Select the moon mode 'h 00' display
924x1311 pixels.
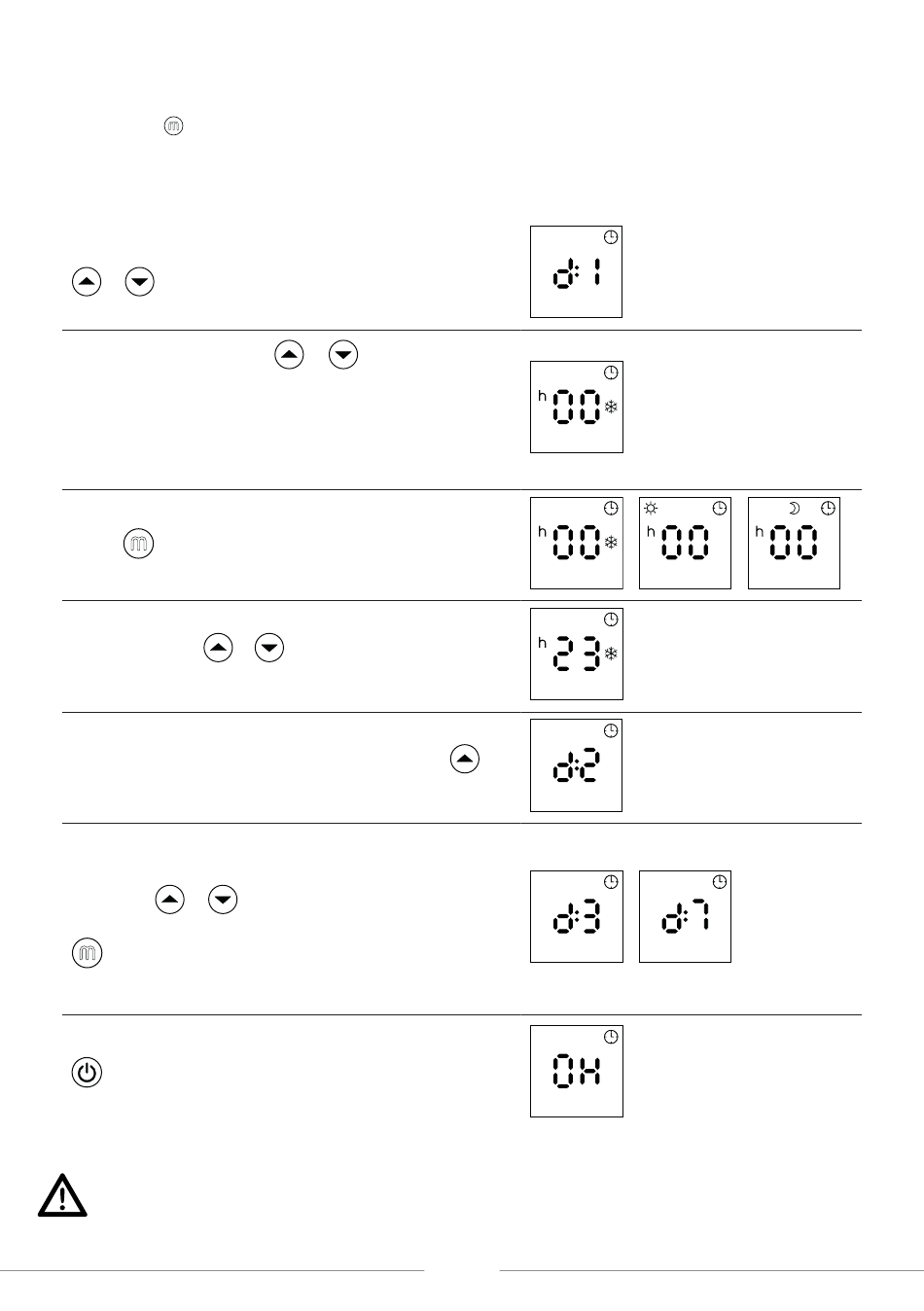tap(794, 544)
